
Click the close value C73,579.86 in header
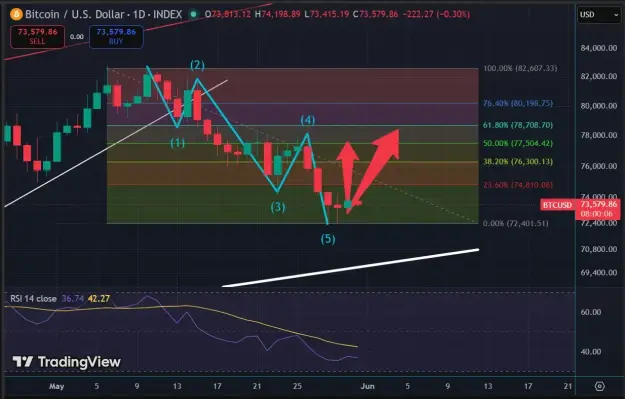375,14
